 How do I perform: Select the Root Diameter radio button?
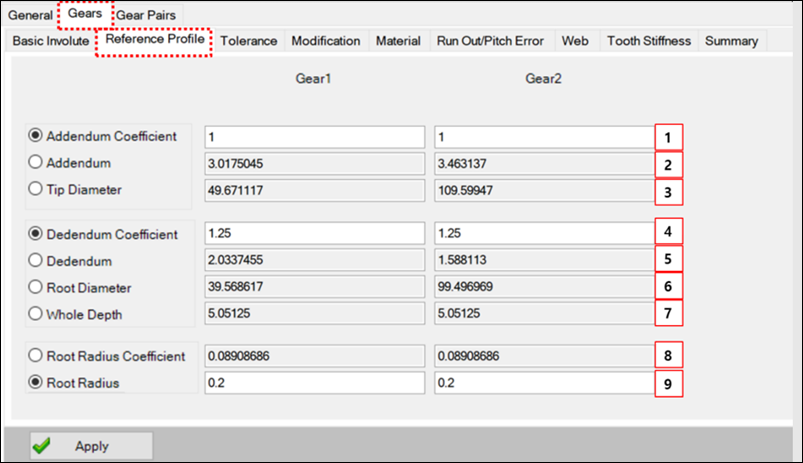coord(37,287)
